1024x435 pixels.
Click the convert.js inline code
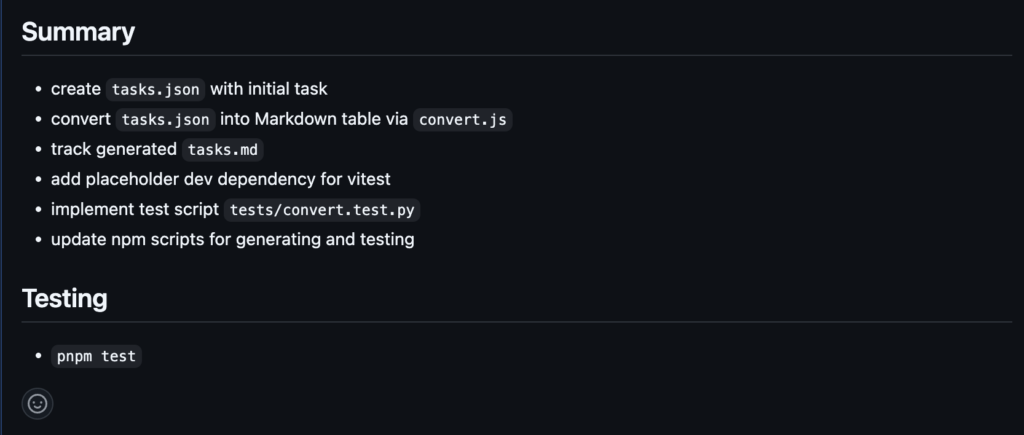462,120
